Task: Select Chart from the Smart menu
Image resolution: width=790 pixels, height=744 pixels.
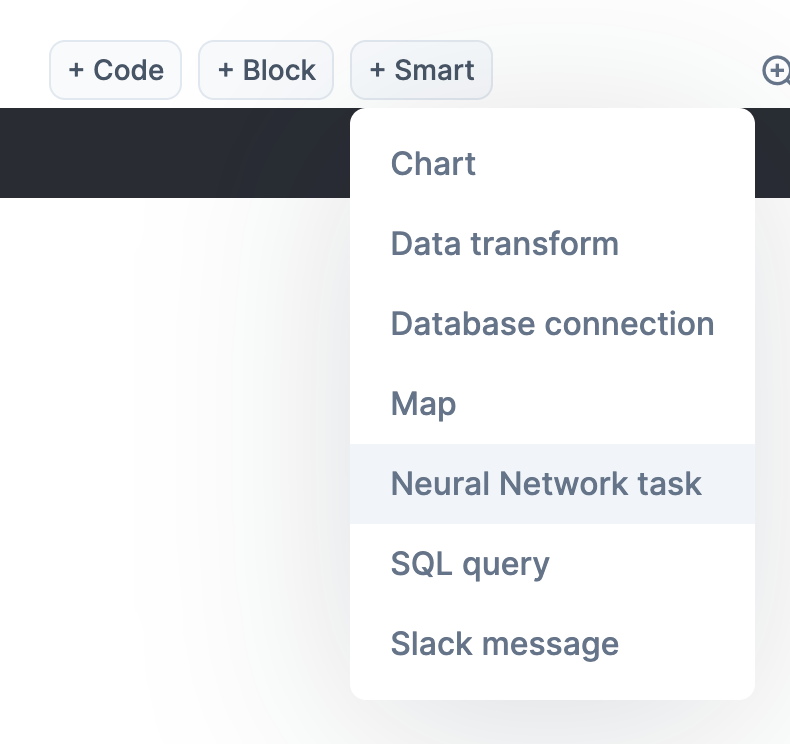Action: [x=433, y=164]
